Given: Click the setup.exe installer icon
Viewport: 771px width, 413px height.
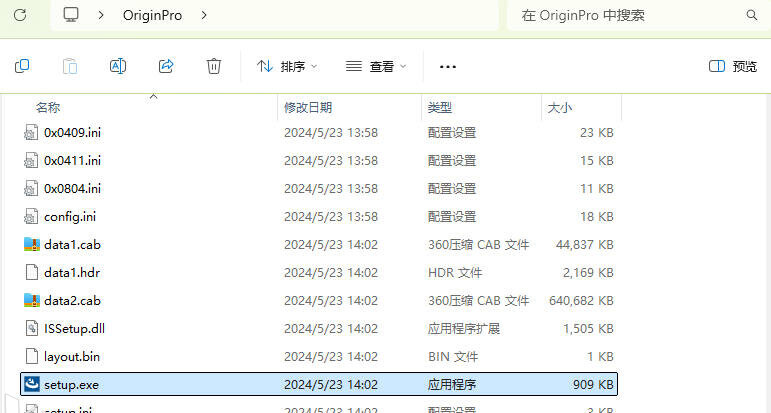Looking at the screenshot, I should pyautogui.click(x=31, y=384).
